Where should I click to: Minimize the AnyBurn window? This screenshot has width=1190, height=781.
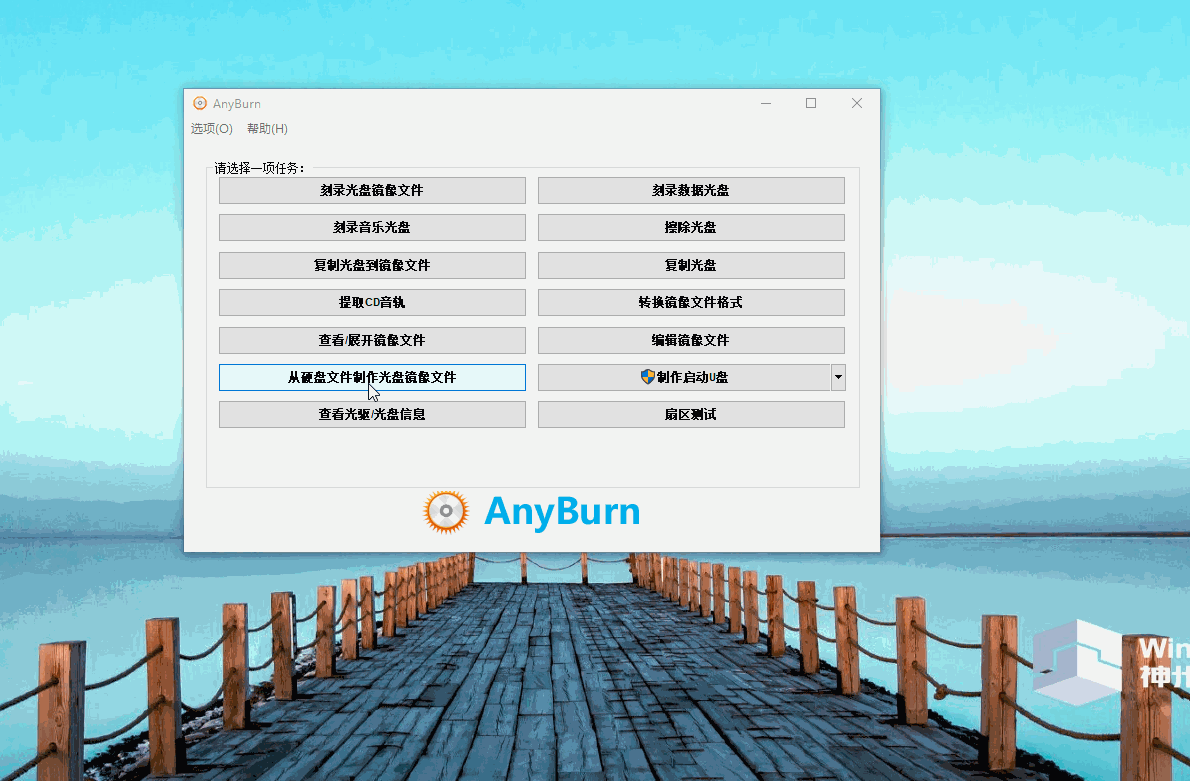point(766,103)
